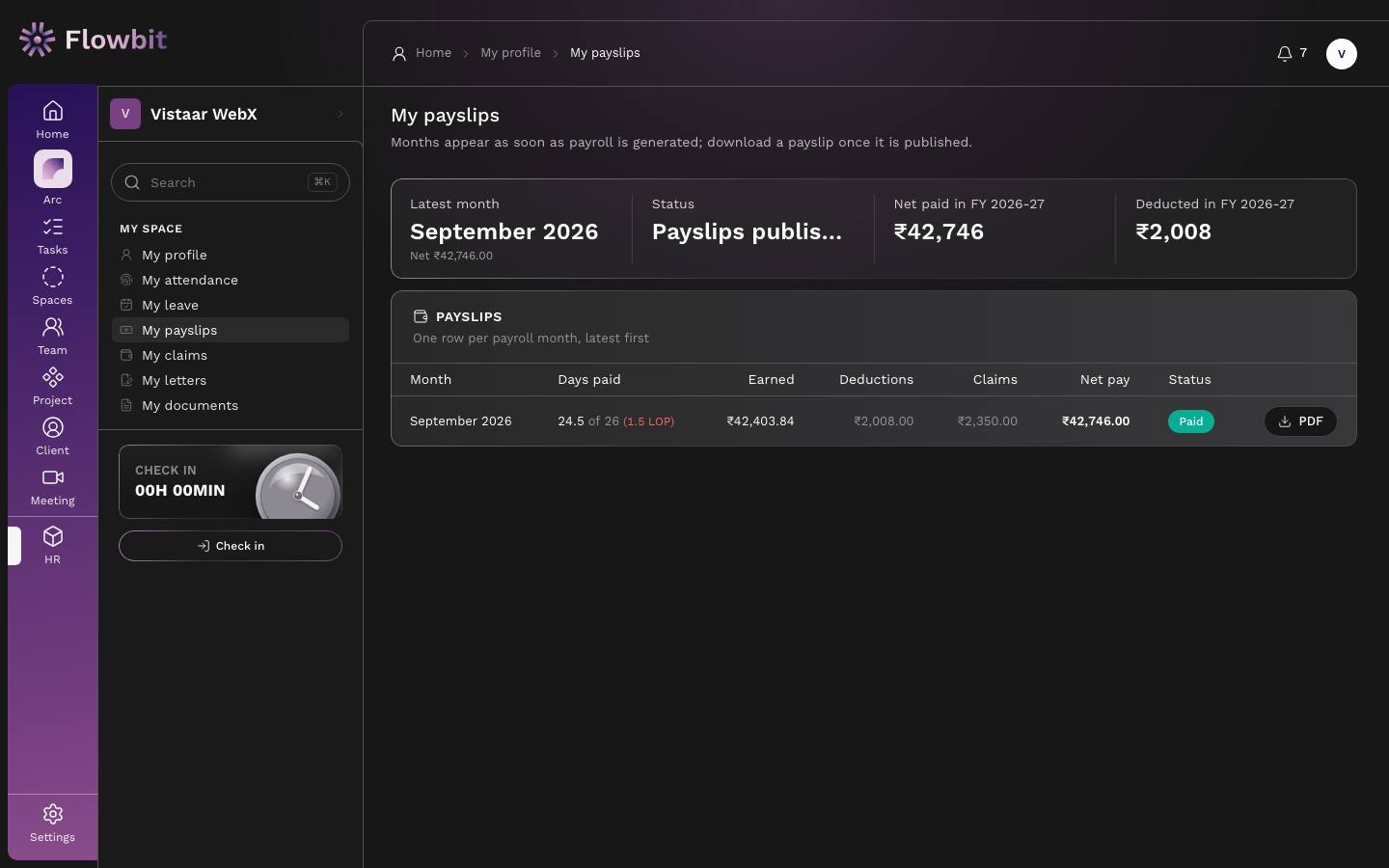Click the Earned value ₹42,403.84
Viewport: 1389px width, 868px height.
(x=760, y=421)
